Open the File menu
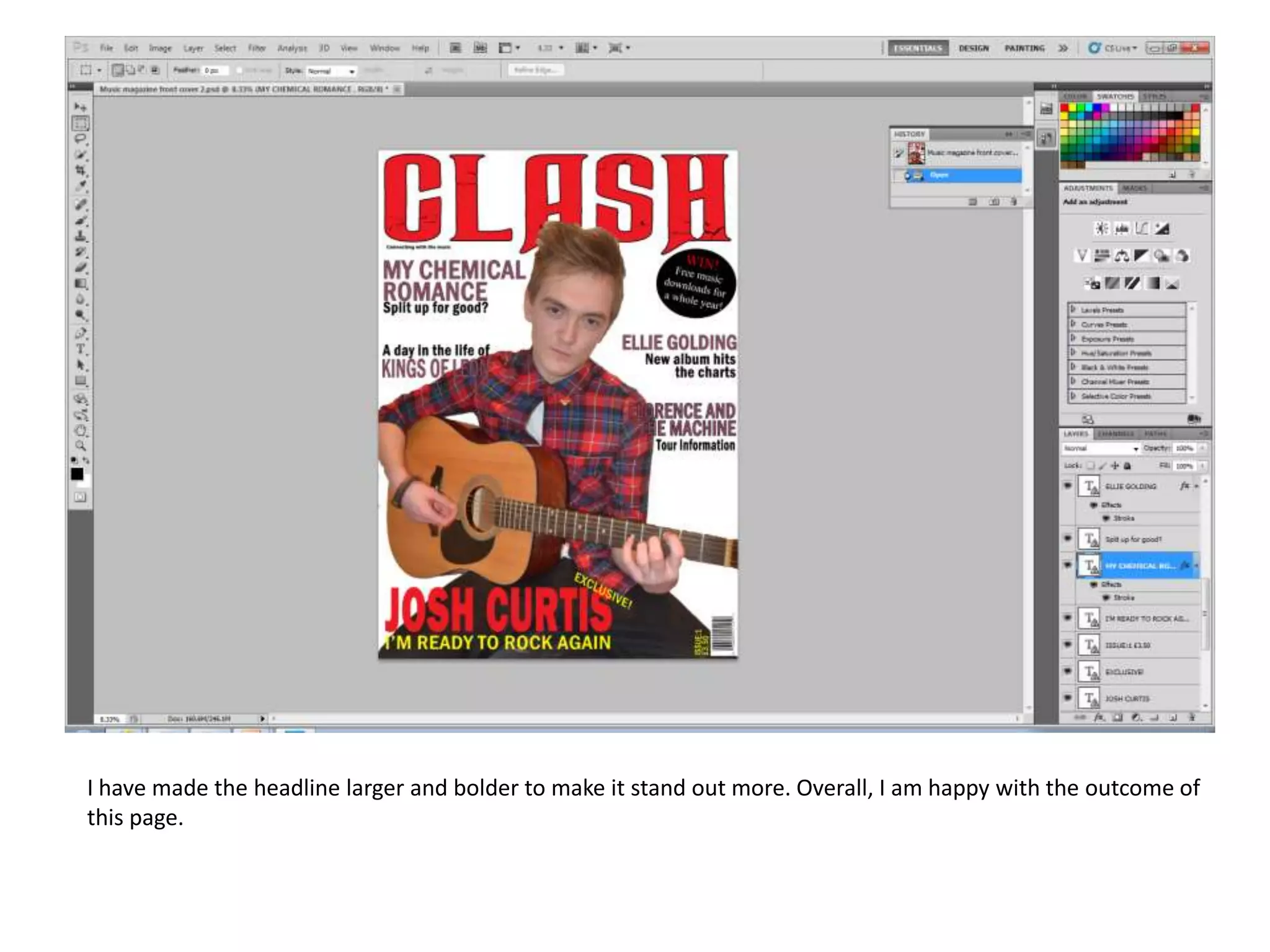Viewport: 1270px width, 952px height. [x=107, y=48]
